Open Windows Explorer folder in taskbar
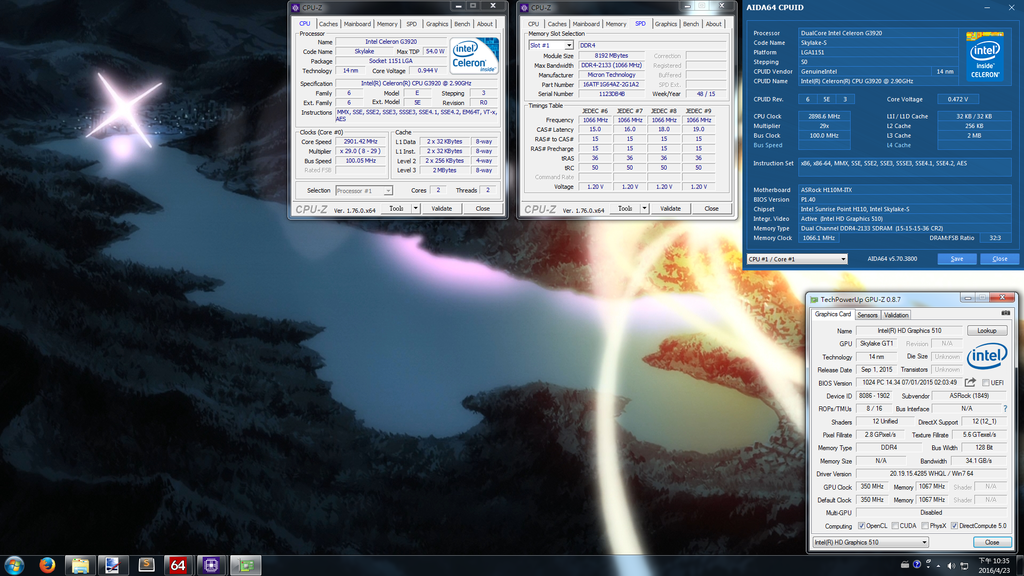This screenshot has width=1024, height=576. point(80,565)
